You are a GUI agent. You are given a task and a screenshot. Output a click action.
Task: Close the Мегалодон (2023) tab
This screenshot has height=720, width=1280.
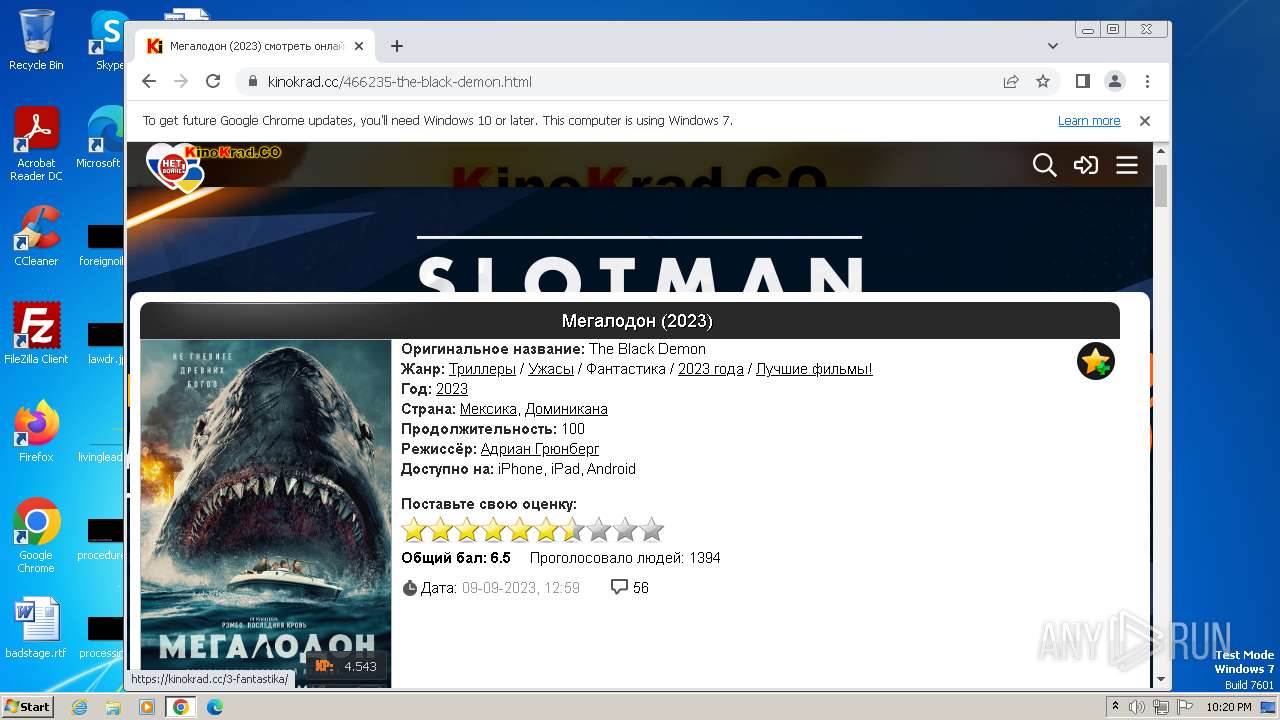click(x=360, y=46)
